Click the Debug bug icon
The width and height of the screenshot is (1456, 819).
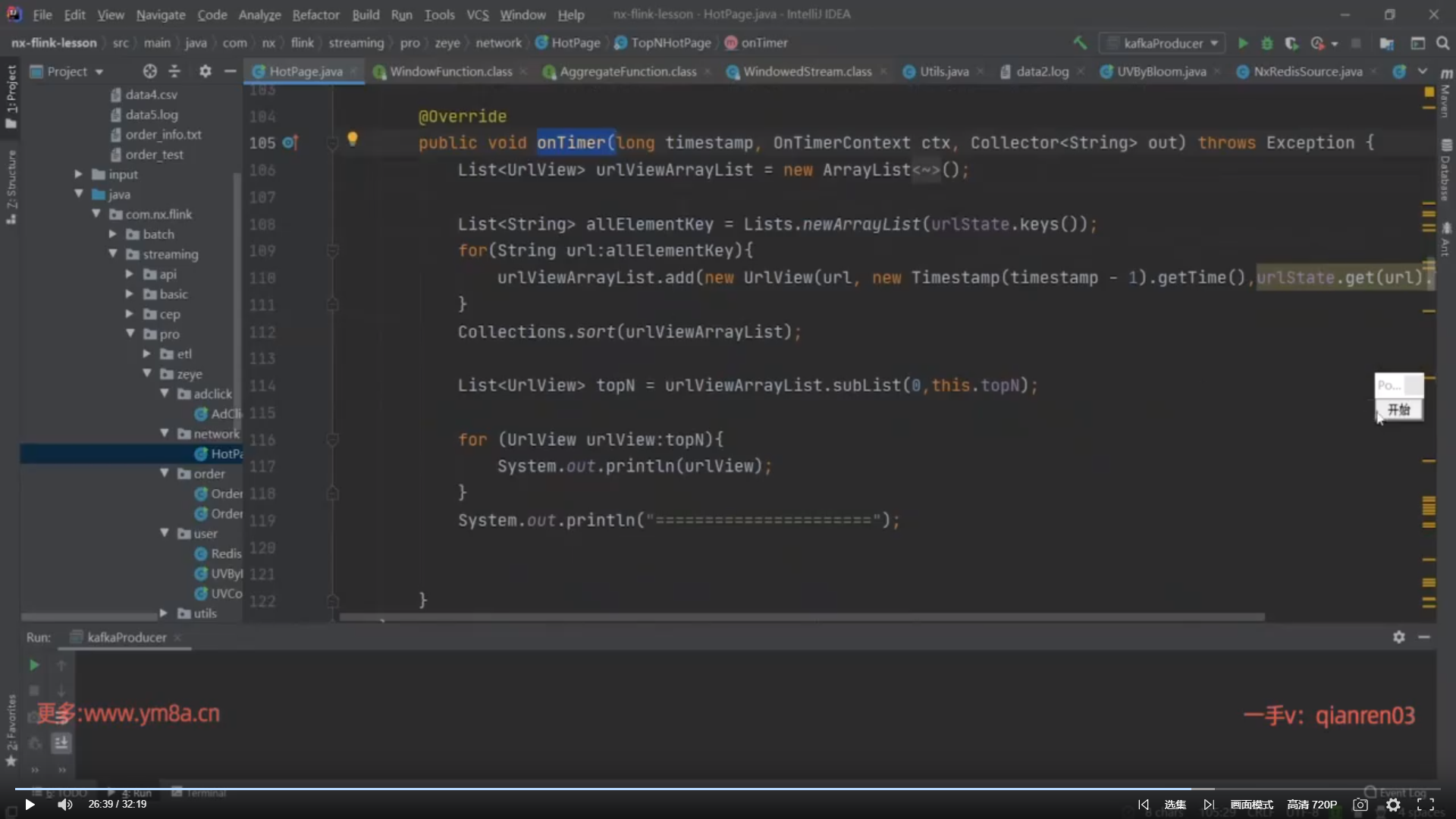[x=1266, y=43]
